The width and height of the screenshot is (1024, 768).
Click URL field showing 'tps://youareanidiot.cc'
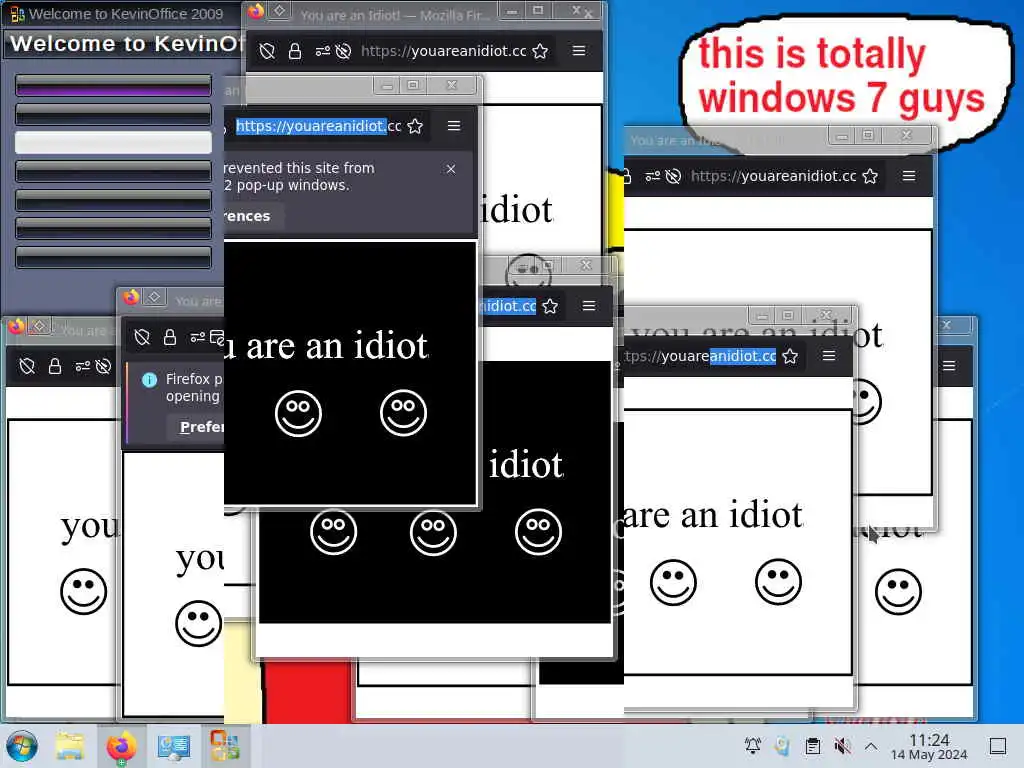(x=700, y=356)
